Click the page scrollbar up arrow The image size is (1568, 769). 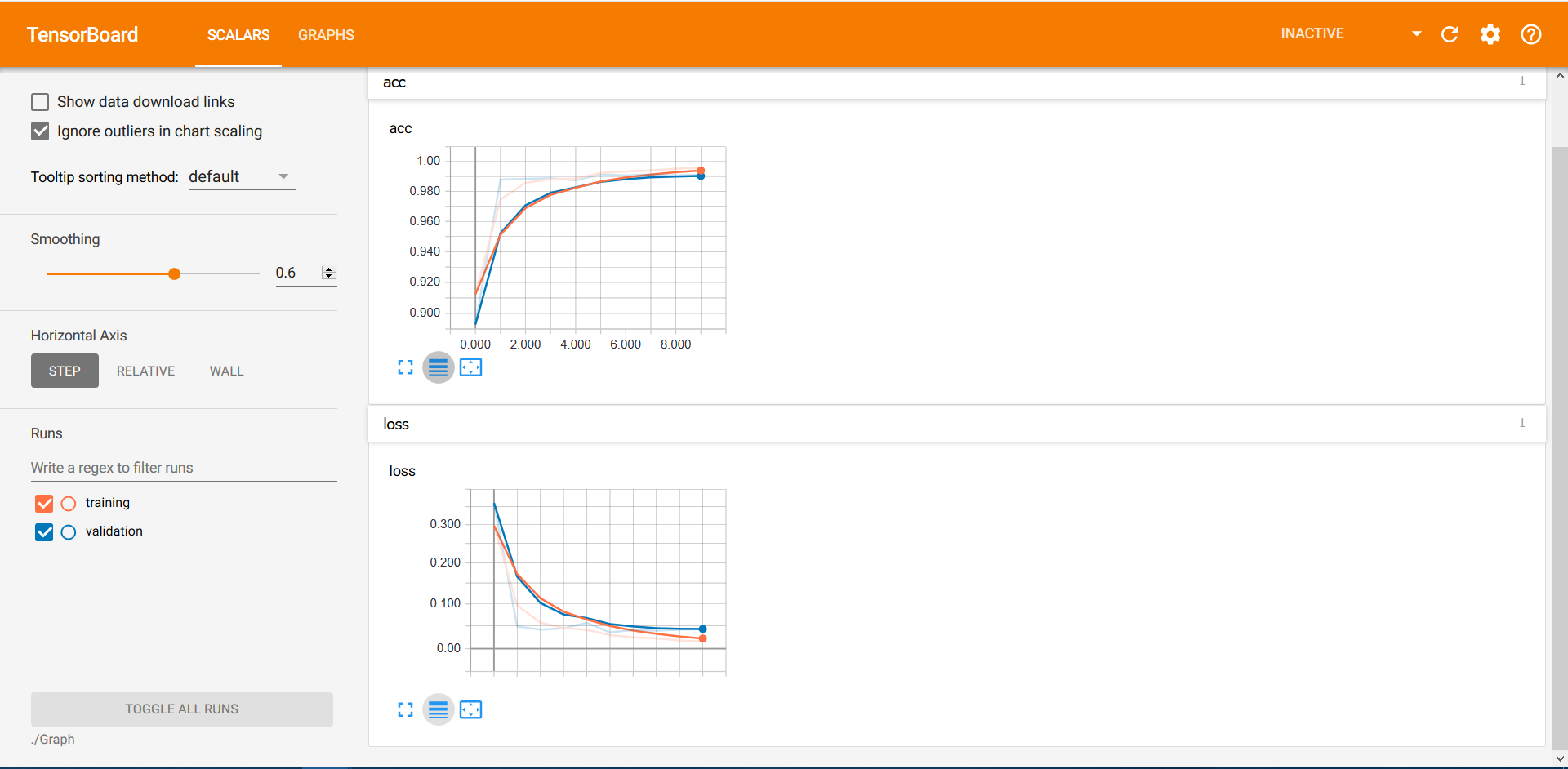coord(1560,76)
